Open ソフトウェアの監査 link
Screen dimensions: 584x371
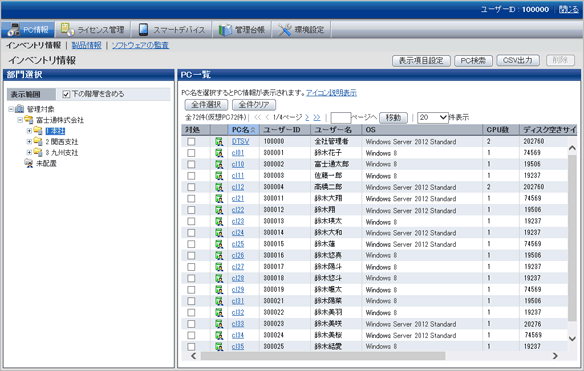pyautogui.click(x=140, y=45)
